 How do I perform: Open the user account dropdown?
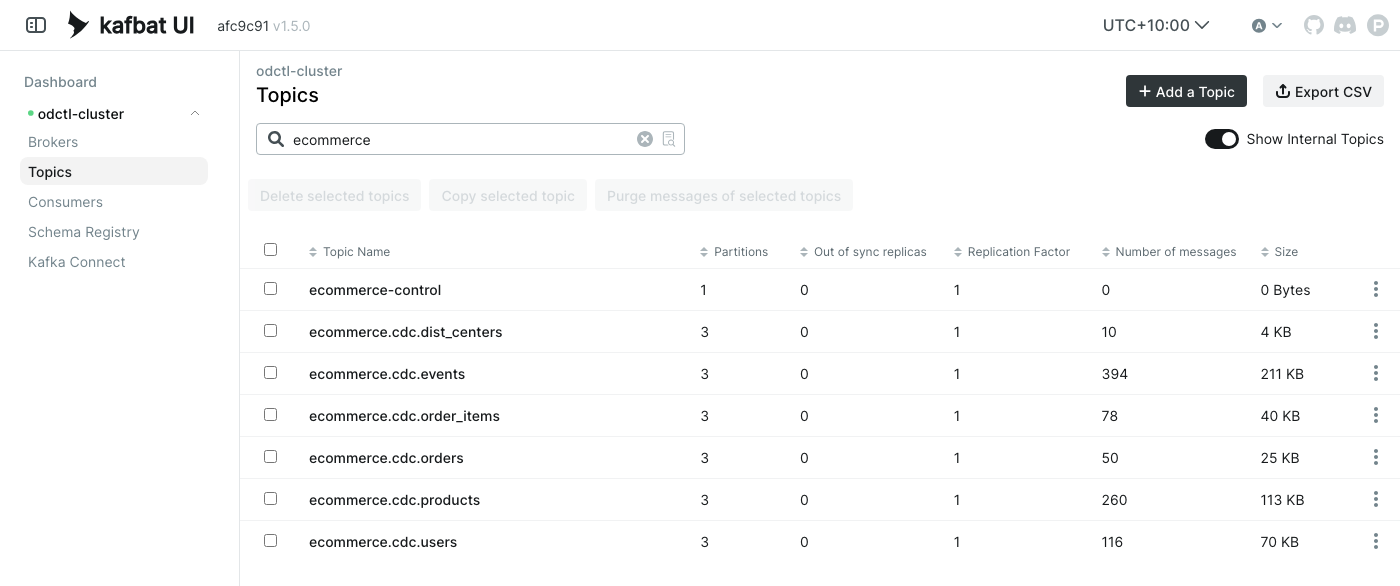1267,25
